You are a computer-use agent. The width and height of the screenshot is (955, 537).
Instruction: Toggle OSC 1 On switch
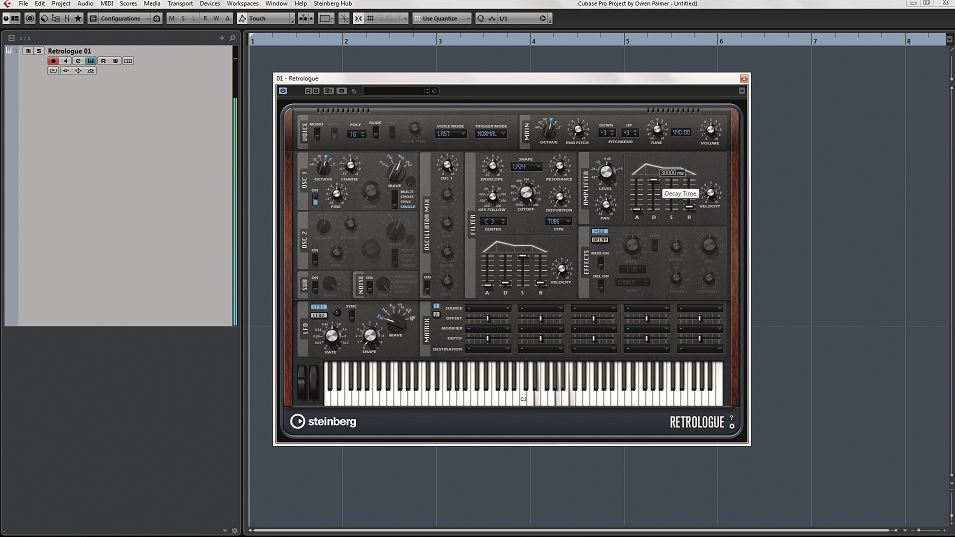pos(315,200)
